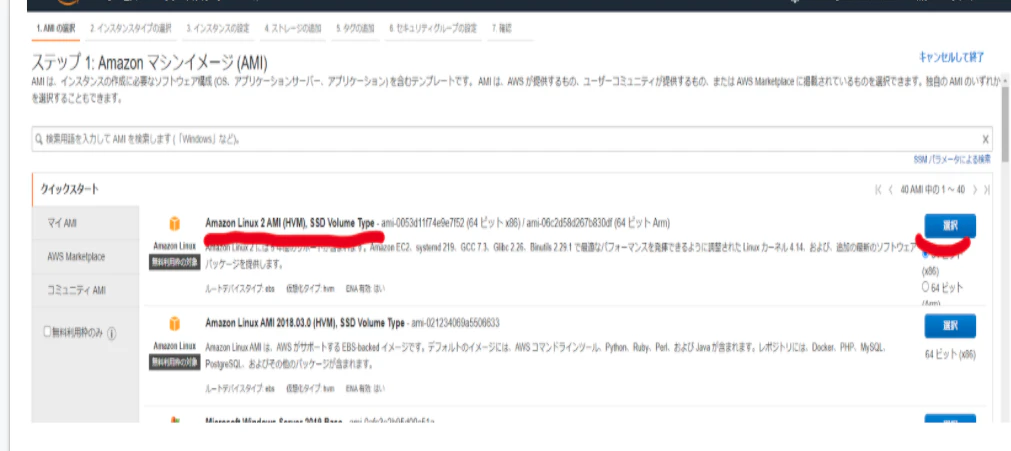Click the info icon beside 無料利用枠のみ
The width and height of the screenshot is (1011, 451).
point(112,334)
